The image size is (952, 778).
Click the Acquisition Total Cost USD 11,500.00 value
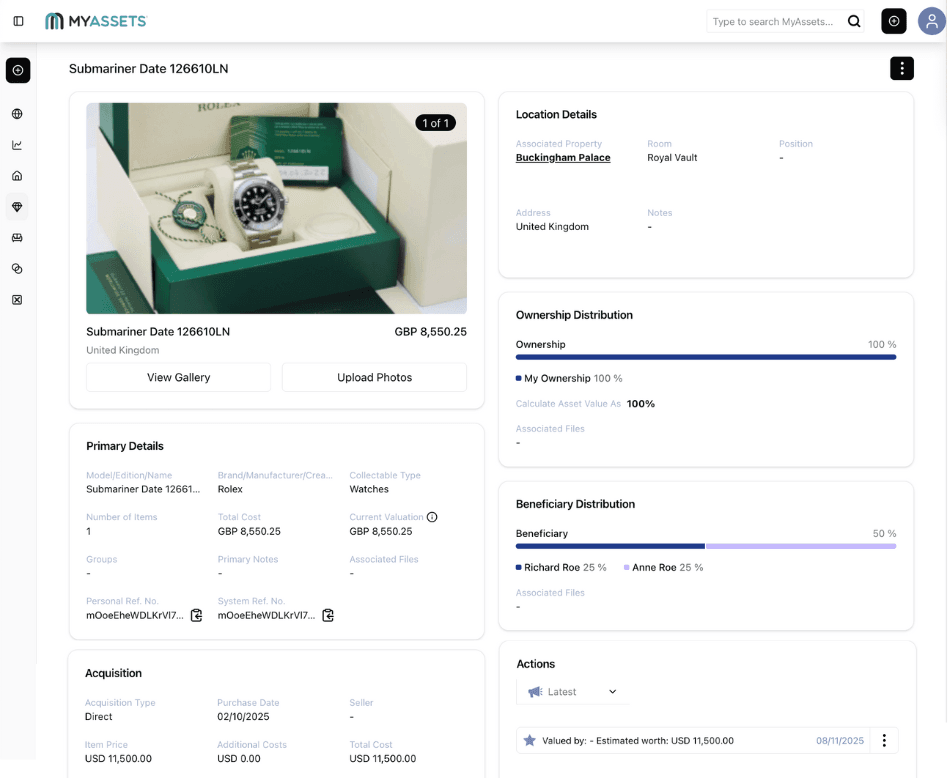(383, 759)
